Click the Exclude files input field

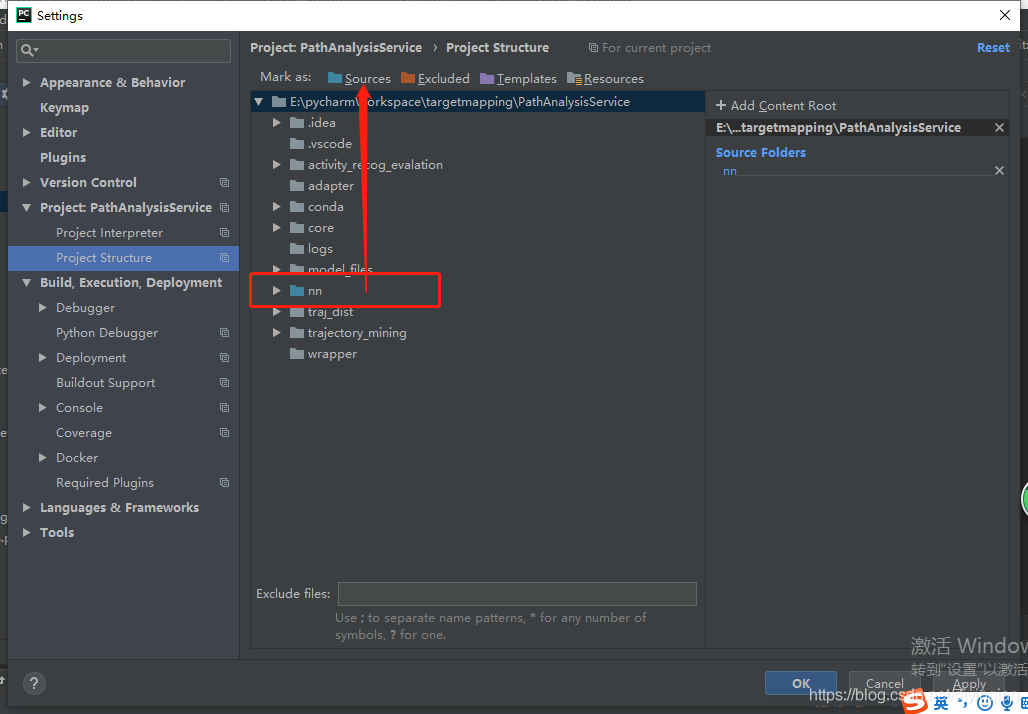pos(517,594)
